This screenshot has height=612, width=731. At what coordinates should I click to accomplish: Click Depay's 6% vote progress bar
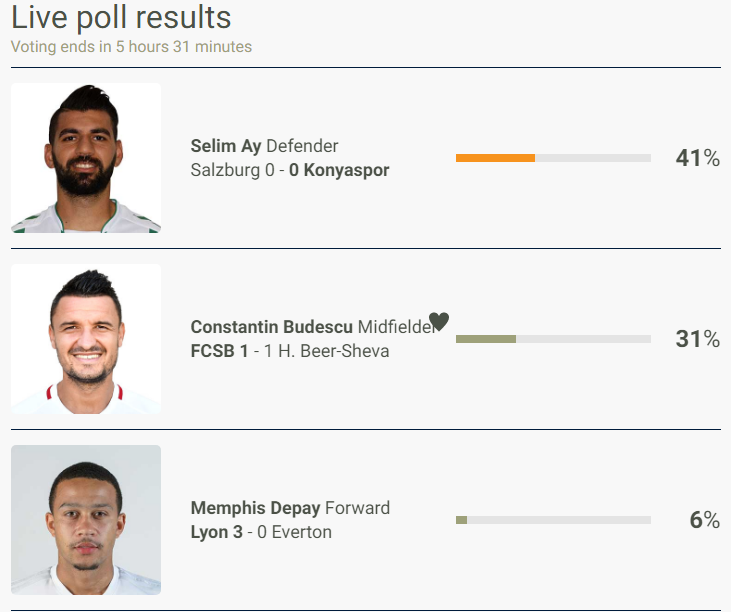point(552,520)
